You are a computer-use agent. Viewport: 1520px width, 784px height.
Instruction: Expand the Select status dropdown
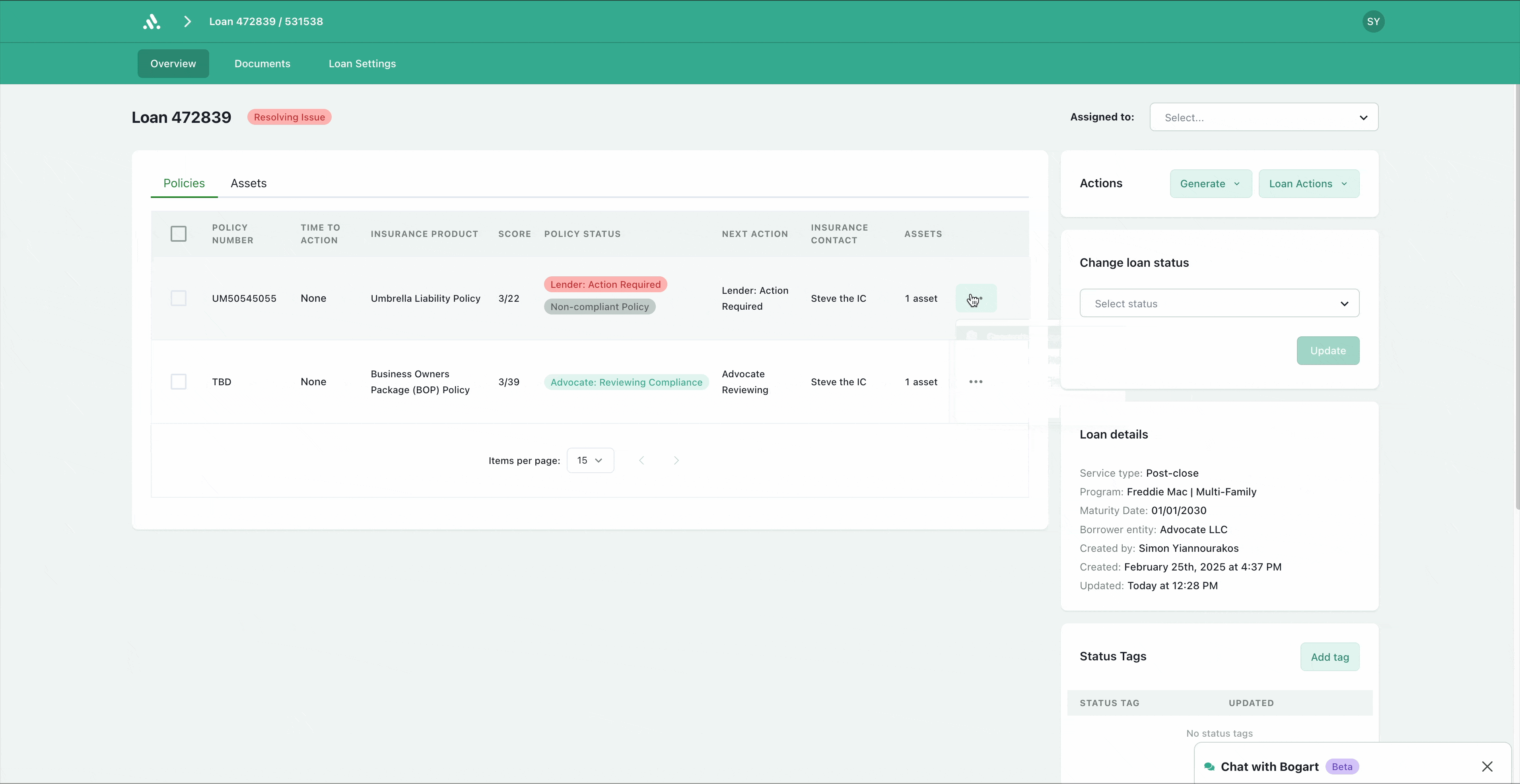[1219, 303]
